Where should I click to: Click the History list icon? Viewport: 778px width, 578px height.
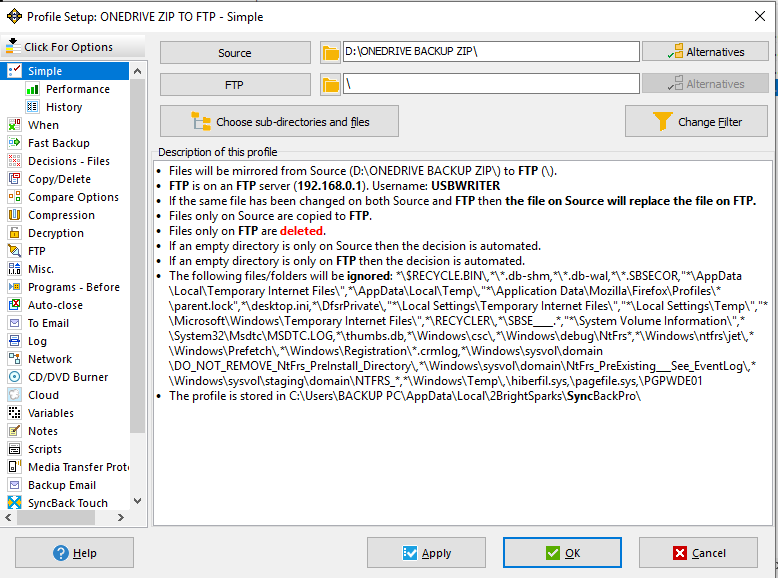point(32,107)
